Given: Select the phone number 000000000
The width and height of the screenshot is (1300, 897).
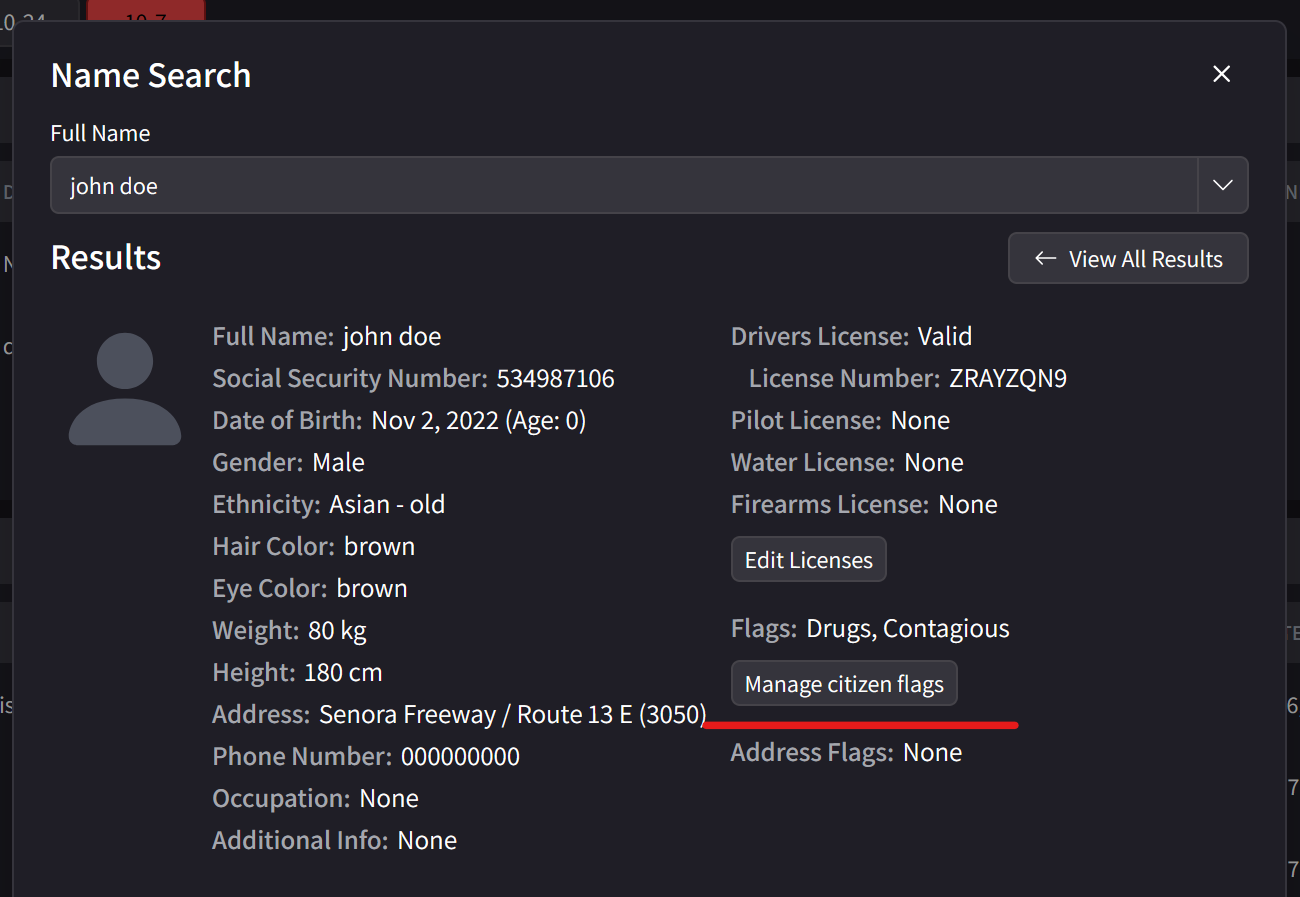Looking at the screenshot, I should pyautogui.click(x=461, y=756).
